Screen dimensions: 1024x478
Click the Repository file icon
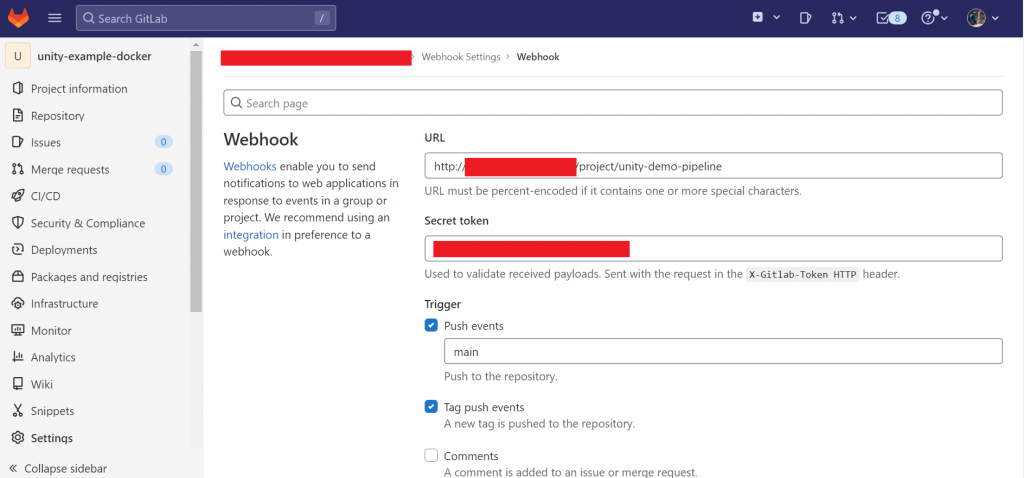click(x=18, y=116)
